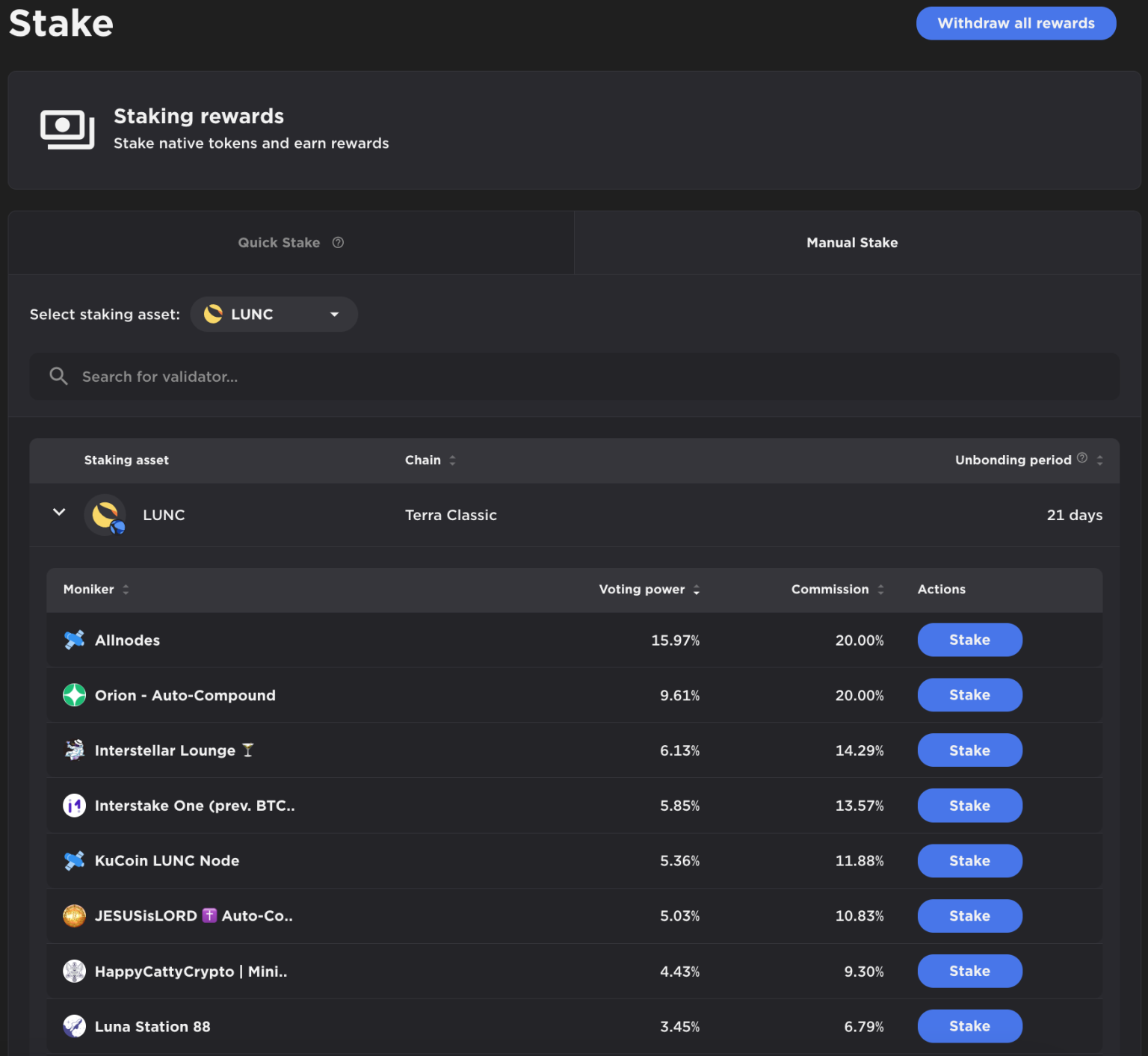Click the Unbonding period info icon
1148x1056 pixels.
point(1081,458)
